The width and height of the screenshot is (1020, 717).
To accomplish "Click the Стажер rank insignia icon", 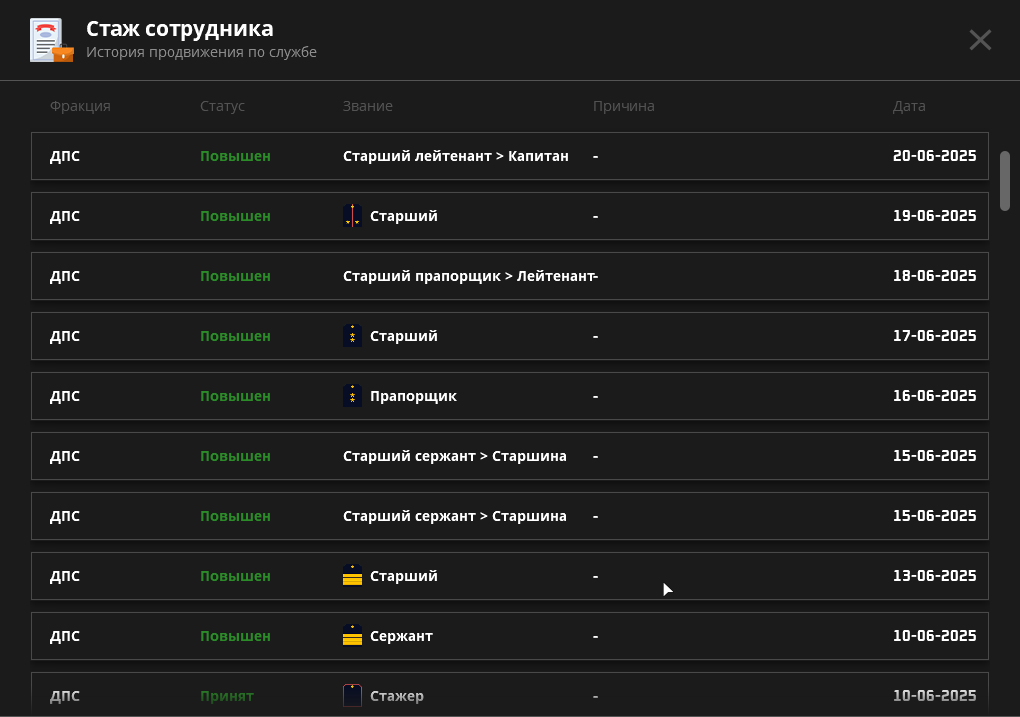I will click(352, 695).
